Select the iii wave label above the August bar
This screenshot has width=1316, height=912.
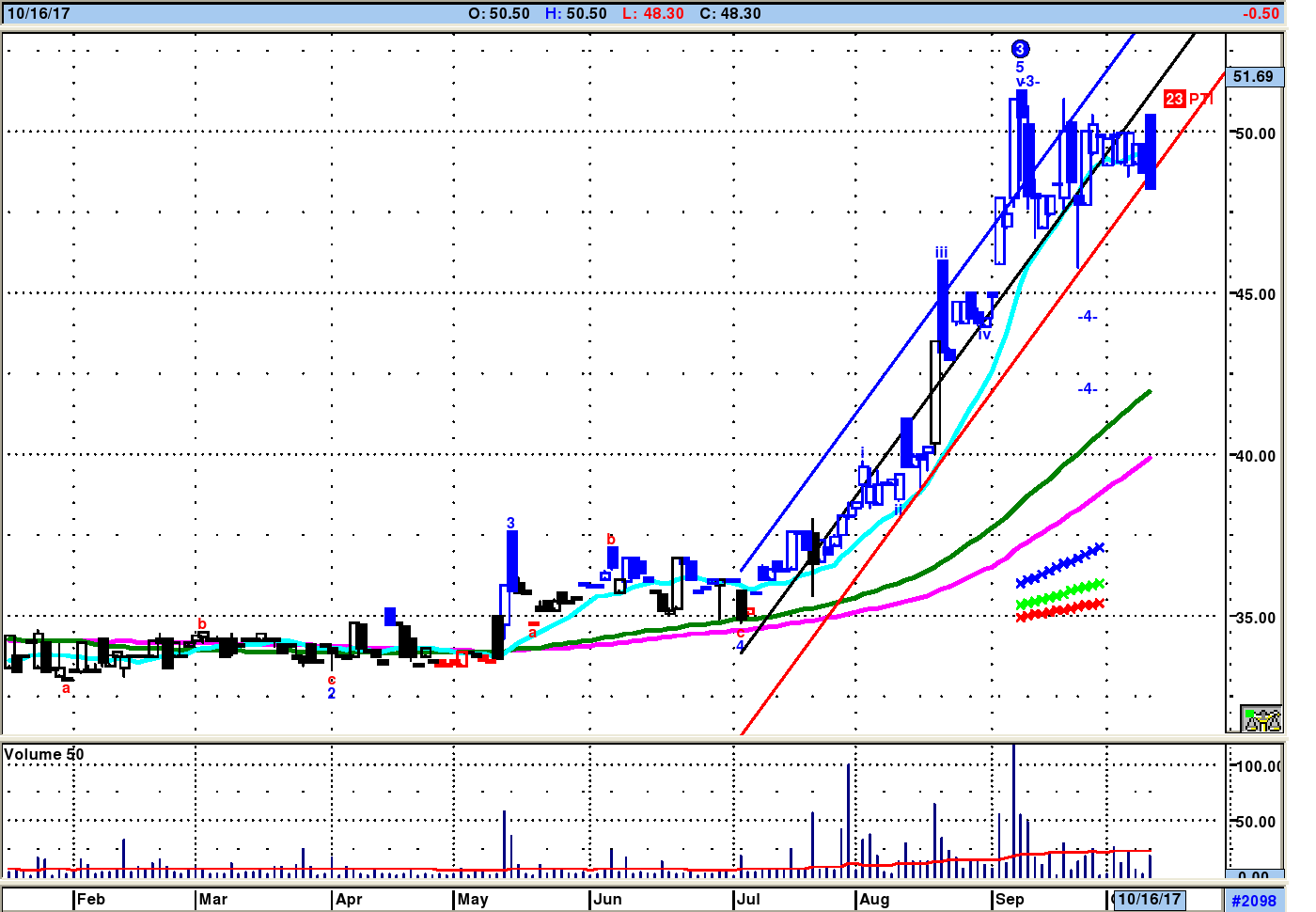click(941, 253)
